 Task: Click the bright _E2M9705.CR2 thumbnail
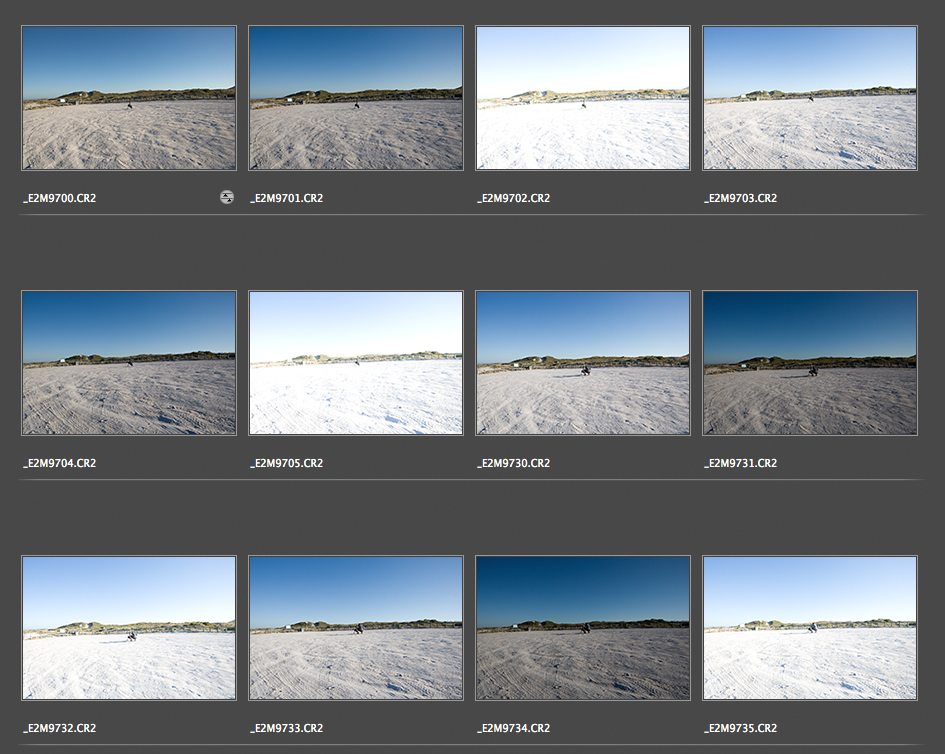coord(356,363)
